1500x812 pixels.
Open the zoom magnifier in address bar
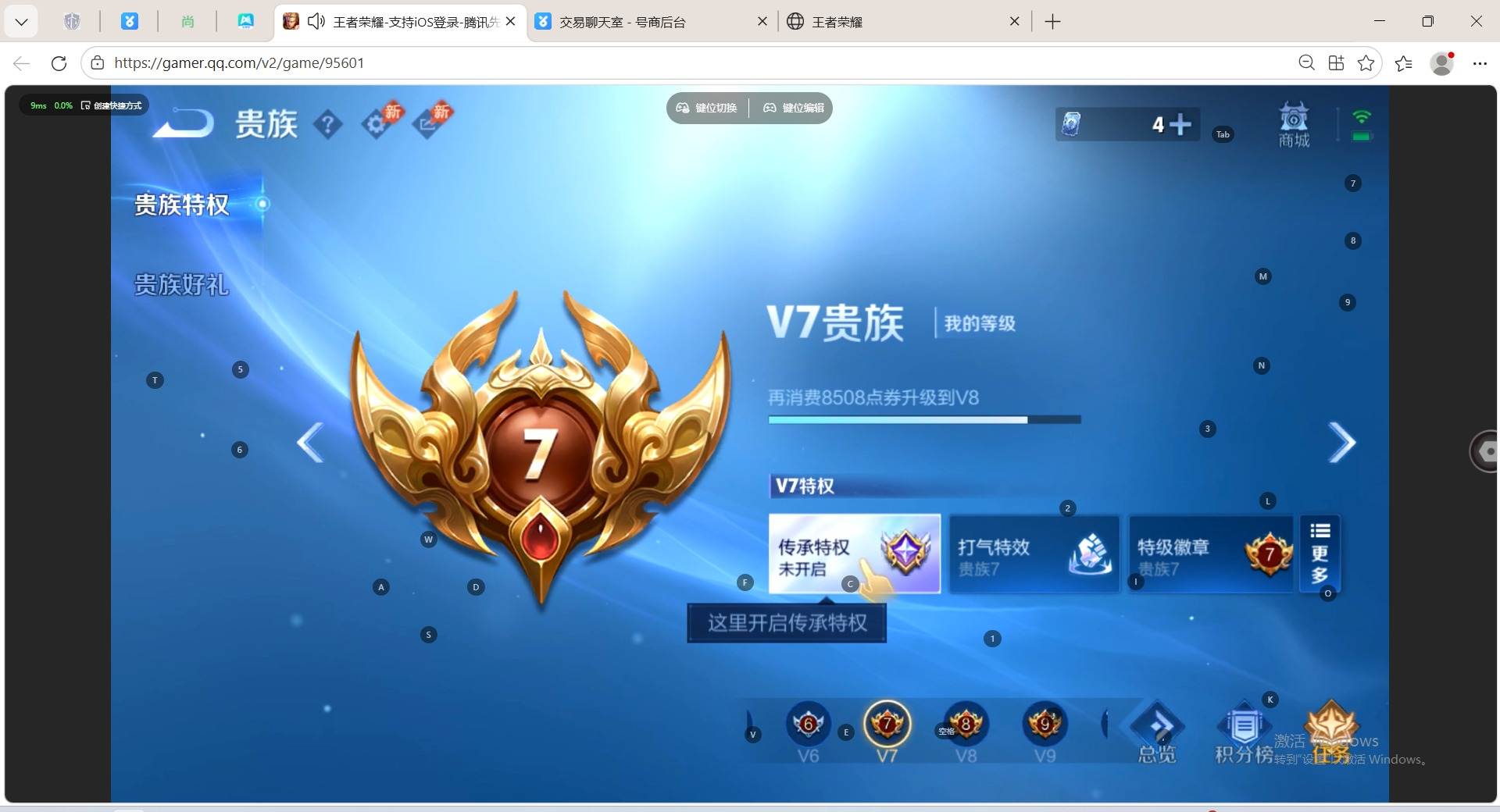pos(1306,62)
